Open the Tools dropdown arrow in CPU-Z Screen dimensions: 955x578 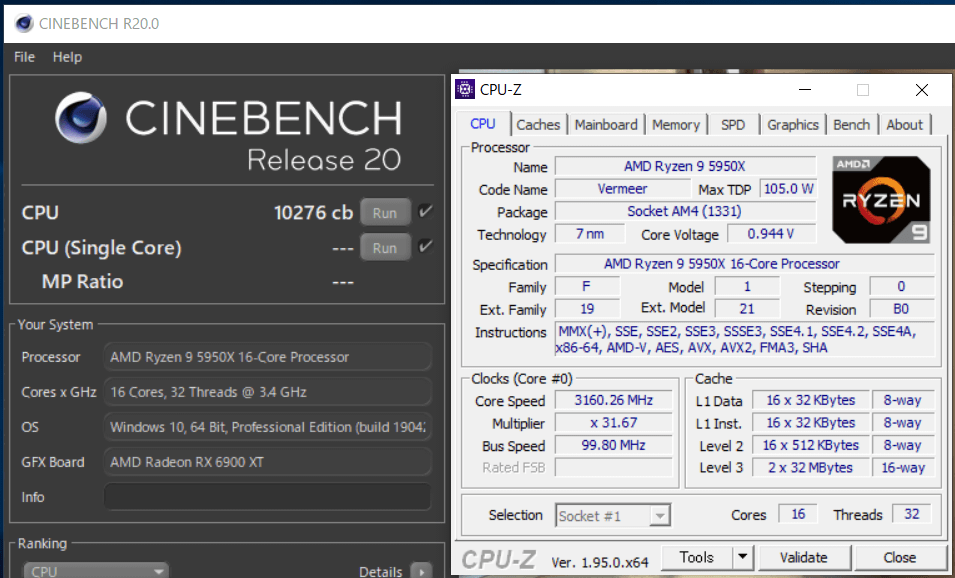pos(742,557)
